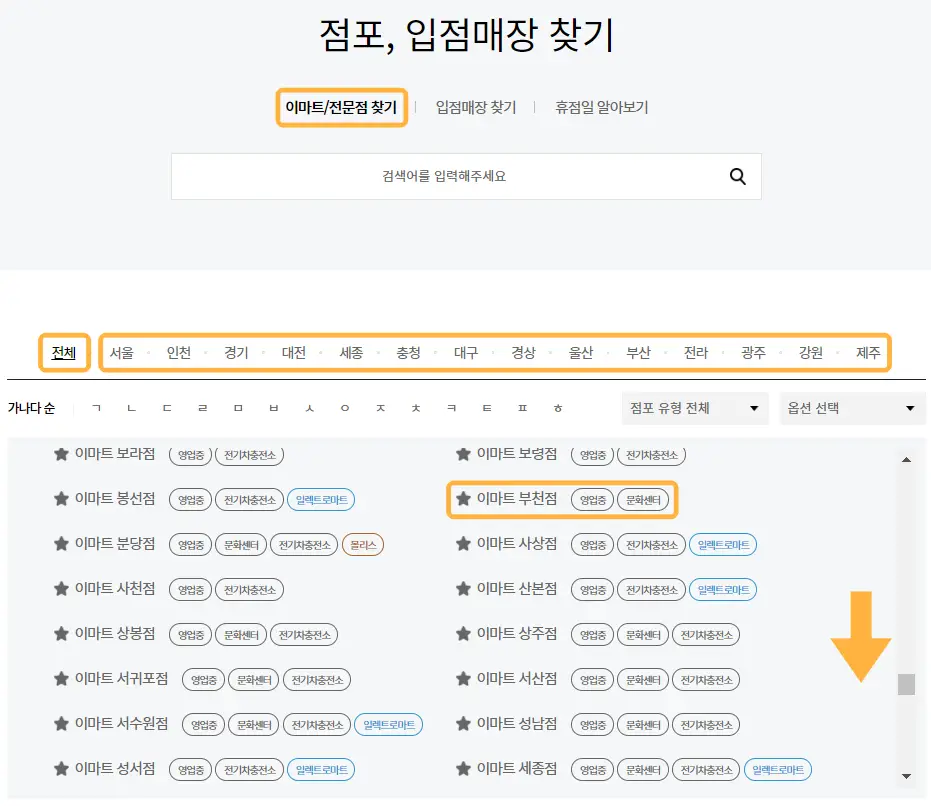Image resolution: width=931 pixels, height=806 pixels.
Task: Click the star beside 이마트 세종점
Action: [x=463, y=769]
